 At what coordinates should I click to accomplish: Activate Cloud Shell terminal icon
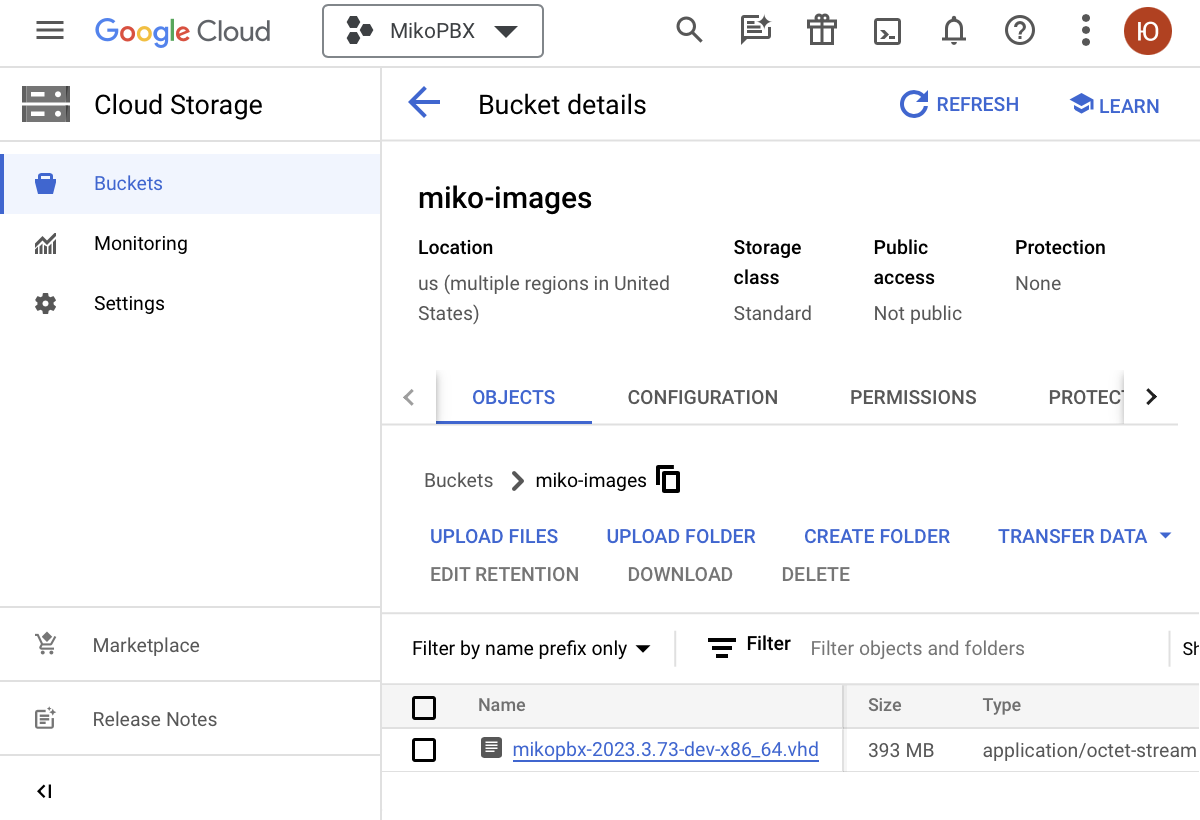click(887, 32)
